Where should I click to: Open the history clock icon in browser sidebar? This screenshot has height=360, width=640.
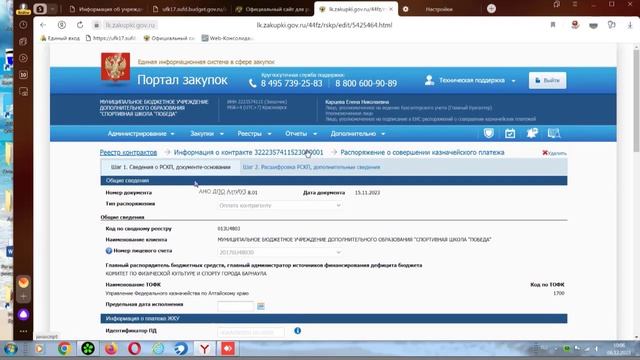click(23, 25)
